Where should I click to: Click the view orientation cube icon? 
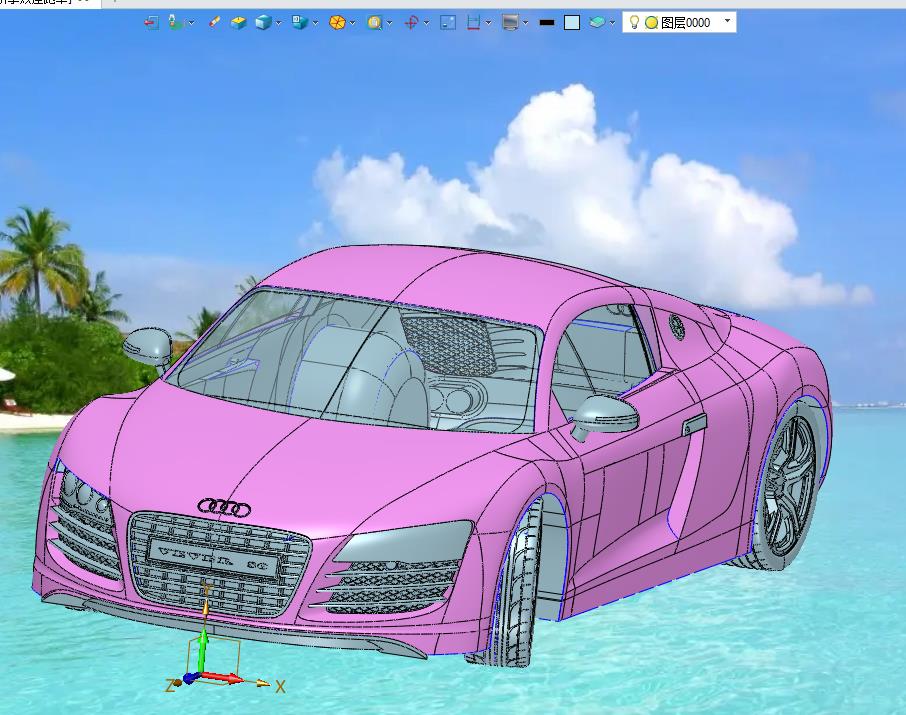tap(299, 23)
